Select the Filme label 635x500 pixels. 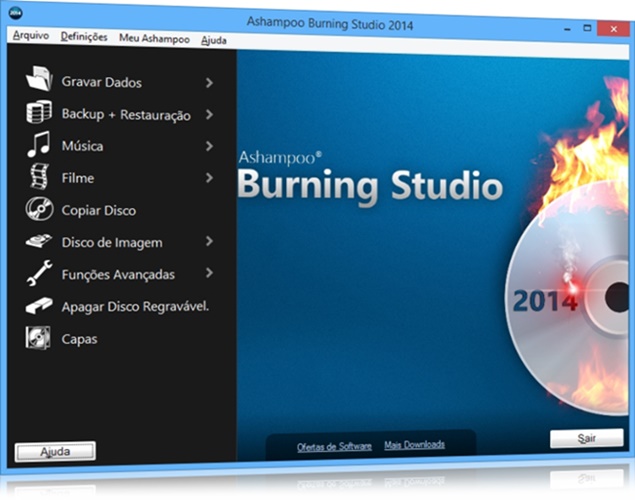click(x=78, y=178)
